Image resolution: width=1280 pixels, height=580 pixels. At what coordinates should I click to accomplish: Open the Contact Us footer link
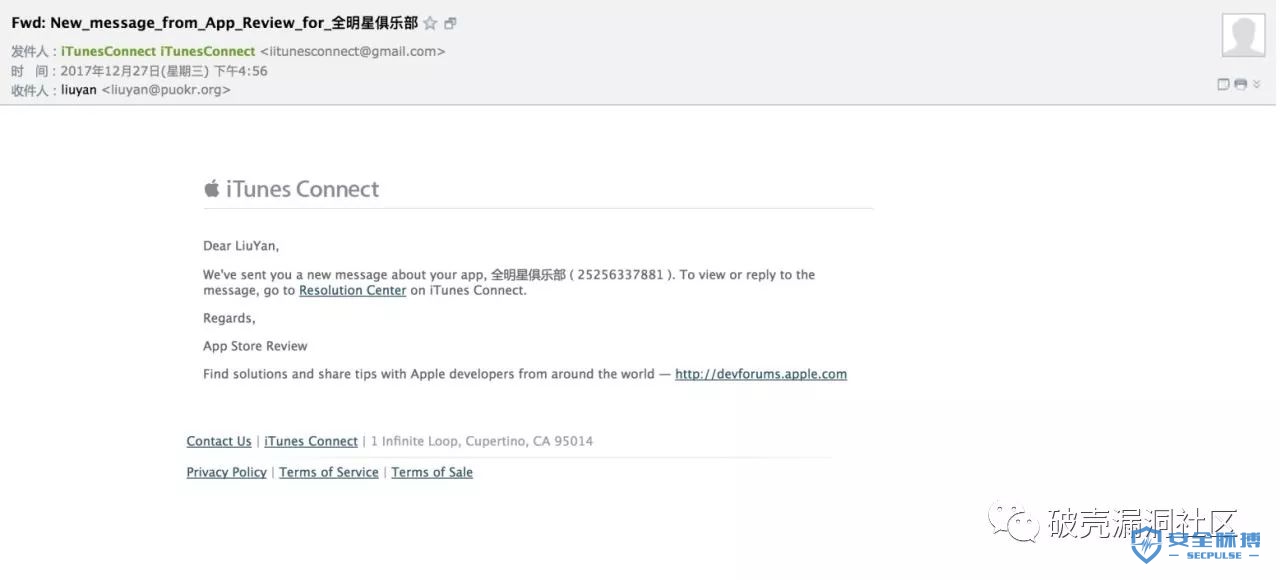click(x=219, y=441)
